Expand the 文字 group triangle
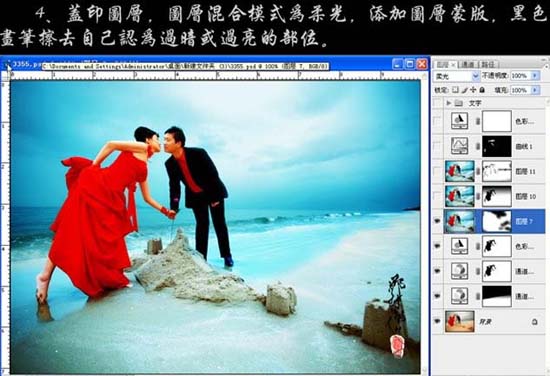Screen dimensions: 550x376 pyautogui.click(x=449, y=103)
